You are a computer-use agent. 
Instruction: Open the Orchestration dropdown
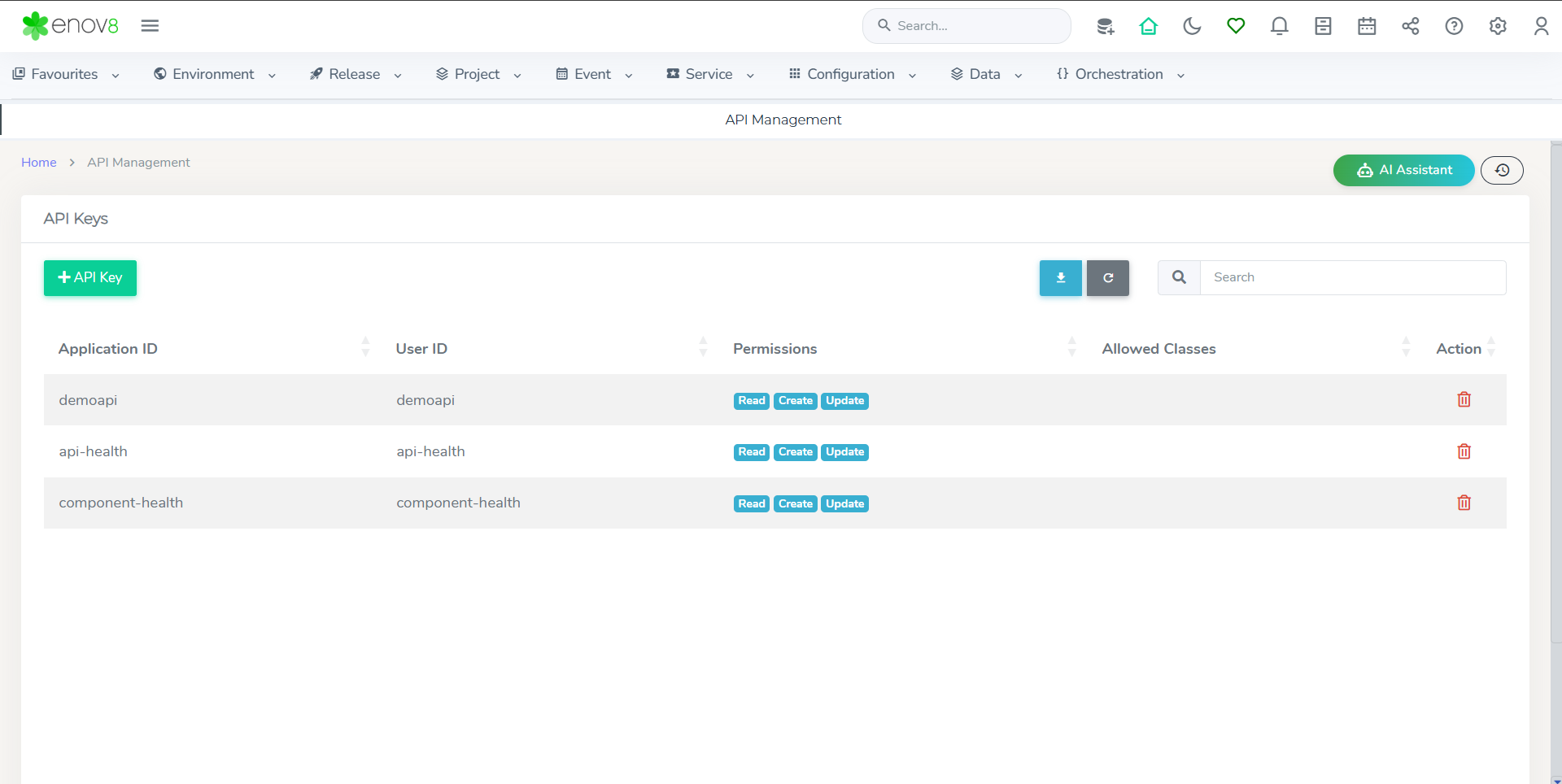point(1119,74)
